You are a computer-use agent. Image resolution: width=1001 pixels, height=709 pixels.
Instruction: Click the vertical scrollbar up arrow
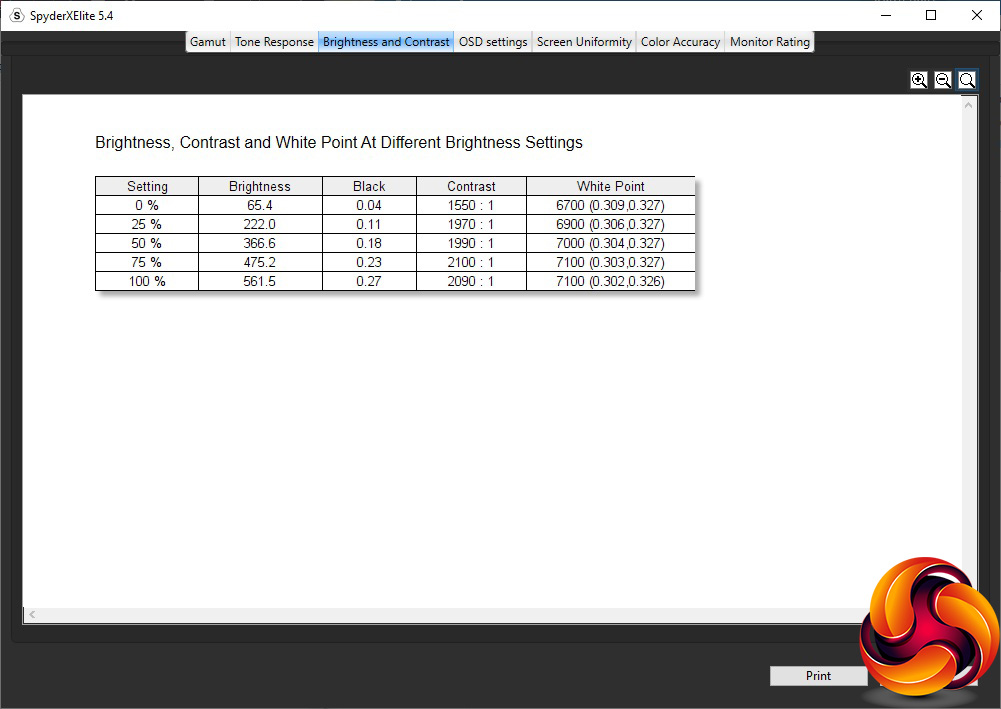[968, 105]
